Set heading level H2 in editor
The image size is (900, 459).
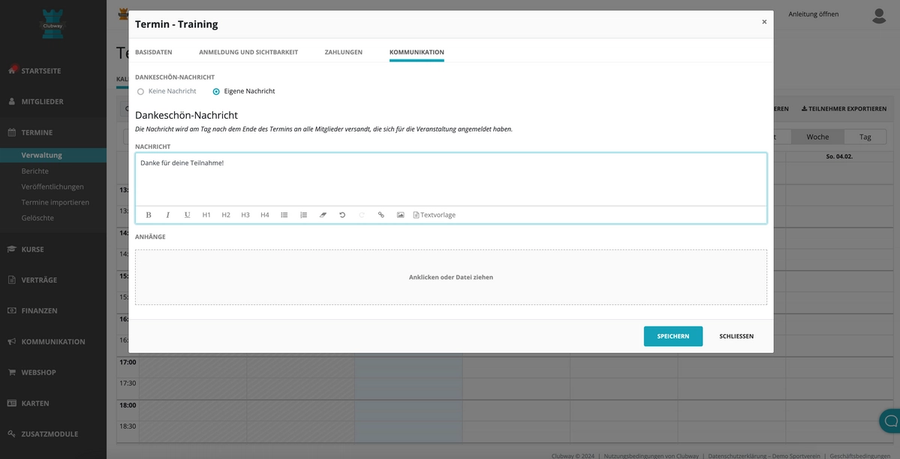point(226,215)
